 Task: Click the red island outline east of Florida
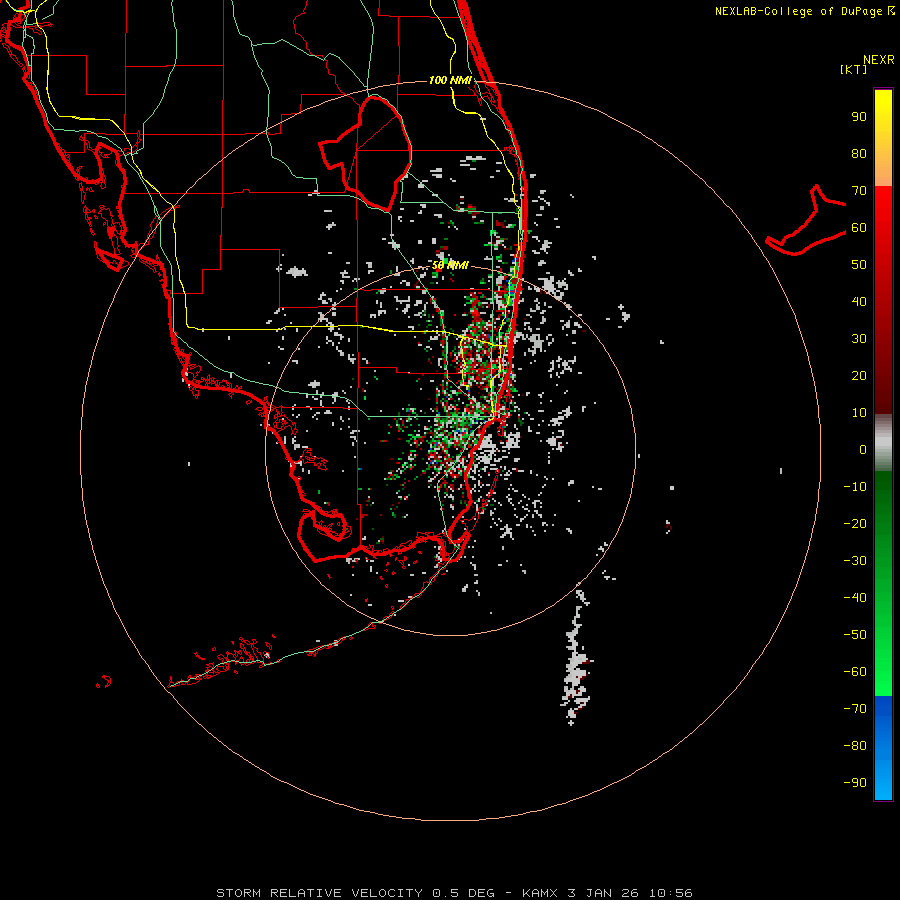click(x=805, y=220)
